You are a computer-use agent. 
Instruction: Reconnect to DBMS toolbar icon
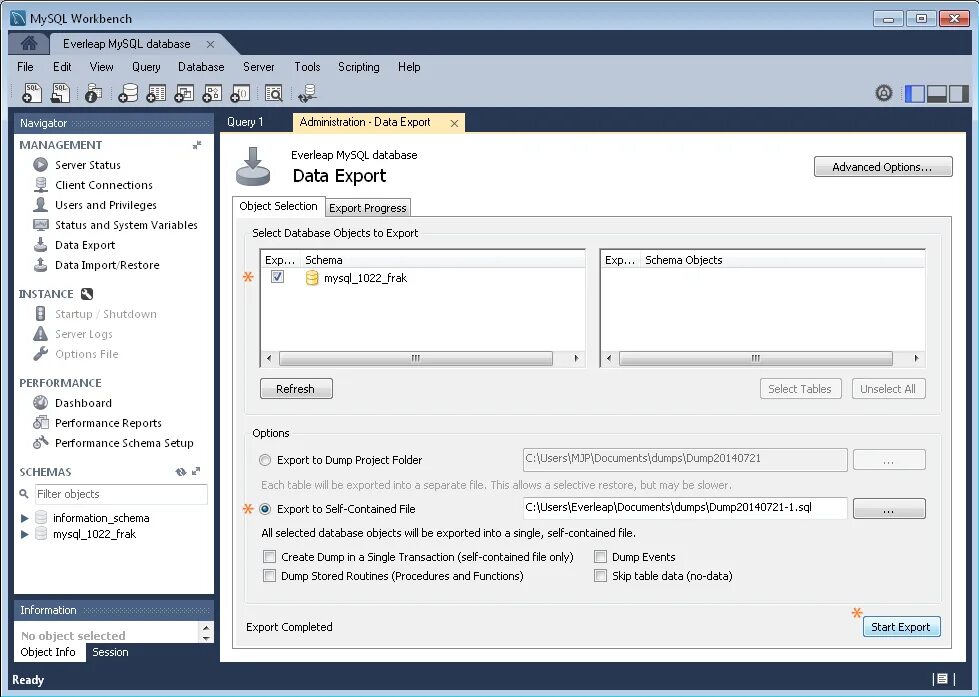(x=307, y=93)
